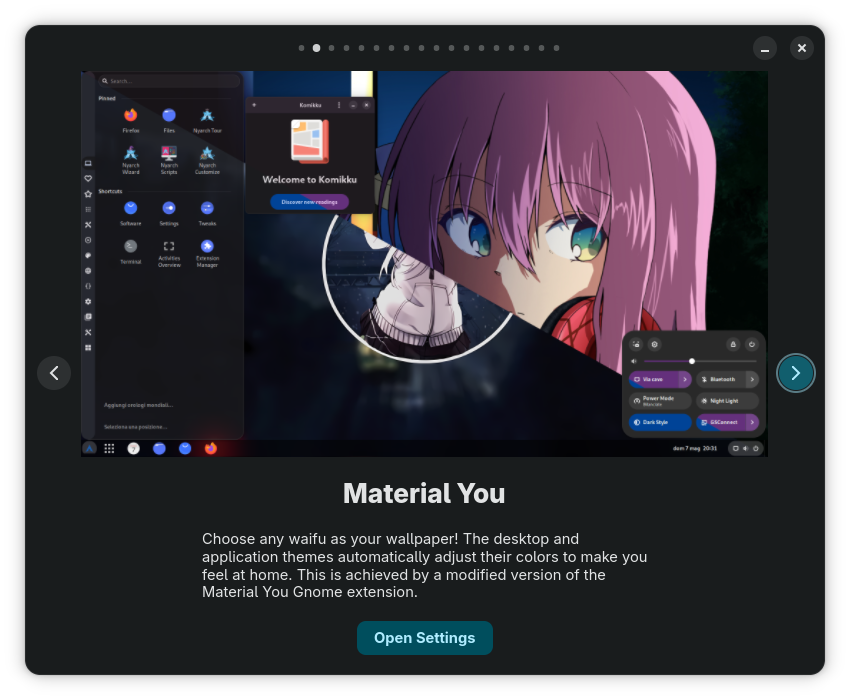The image size is (850, 700).
Task: Click the Terminal shortcut icon
Action: 131,246
